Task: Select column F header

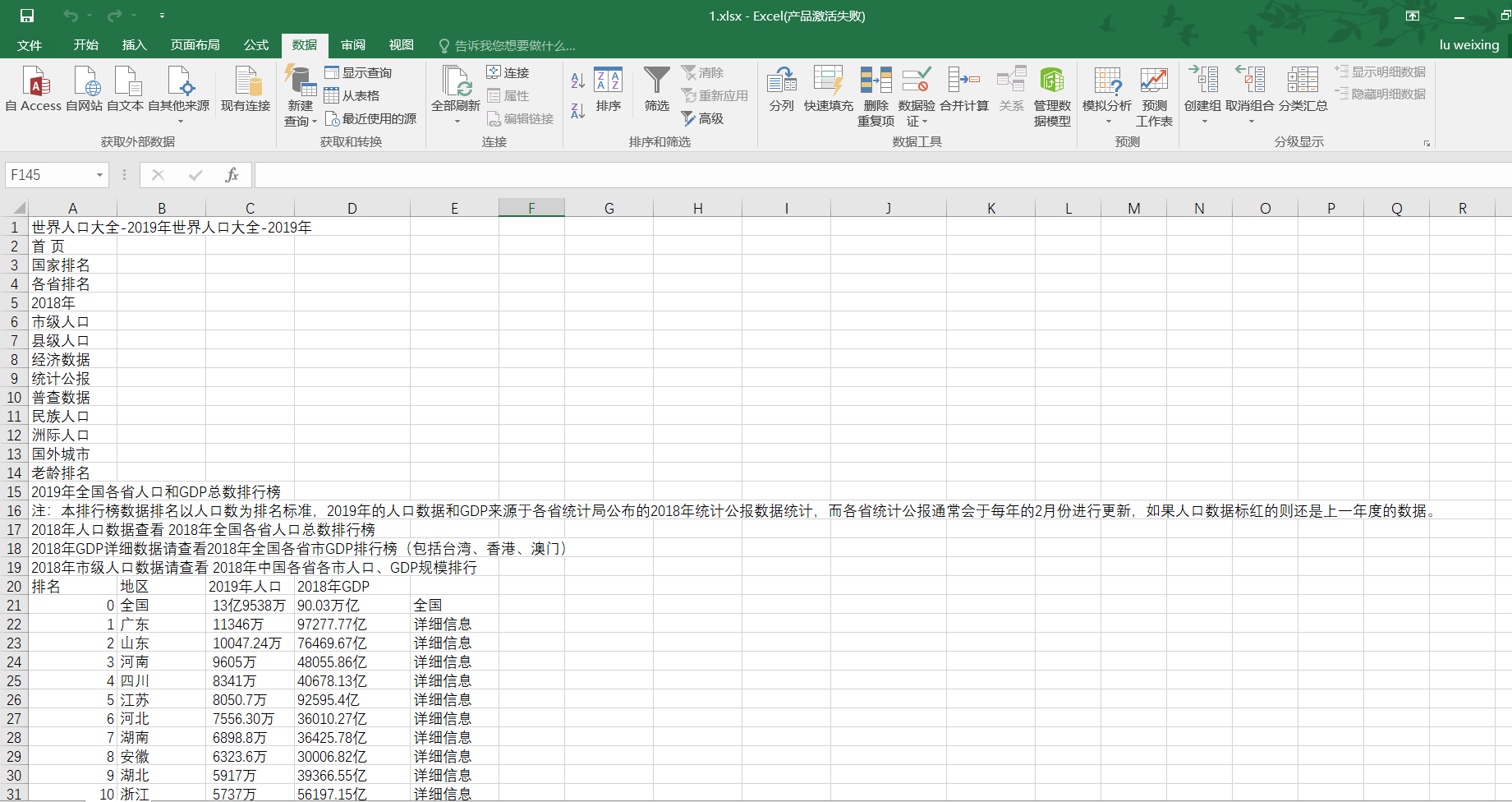Action: click(x=531, y=208)
